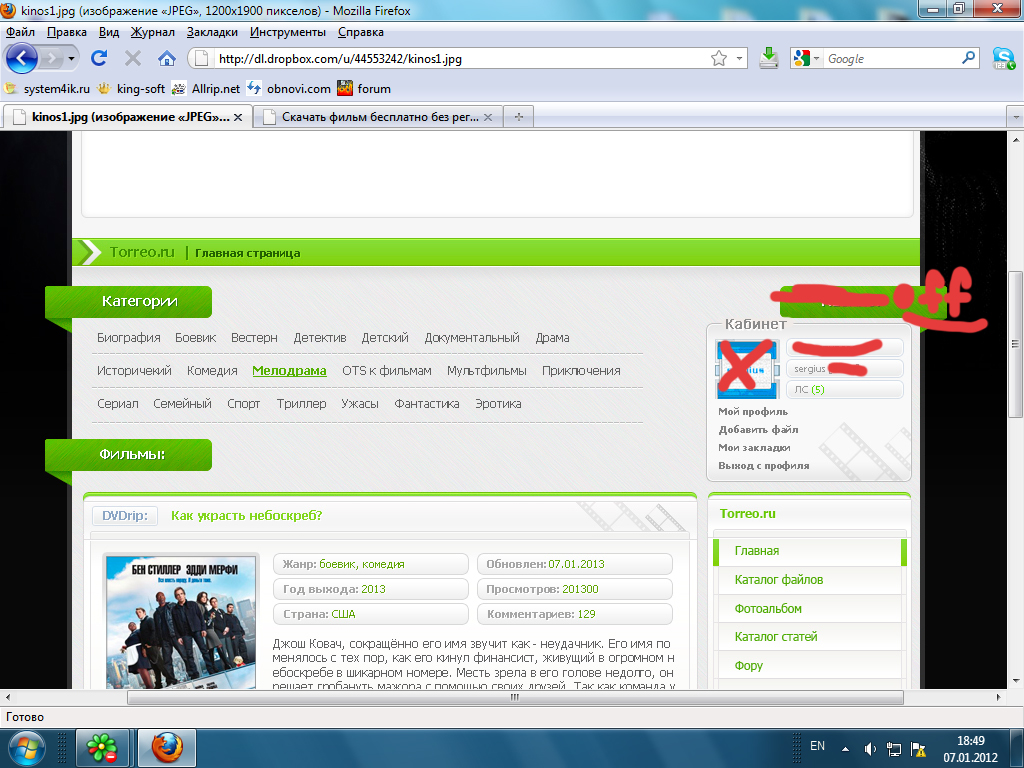Screen dimensions: 1024x768
Task: Click the vertical scrollbar thumb
Action: point(1016,344)
